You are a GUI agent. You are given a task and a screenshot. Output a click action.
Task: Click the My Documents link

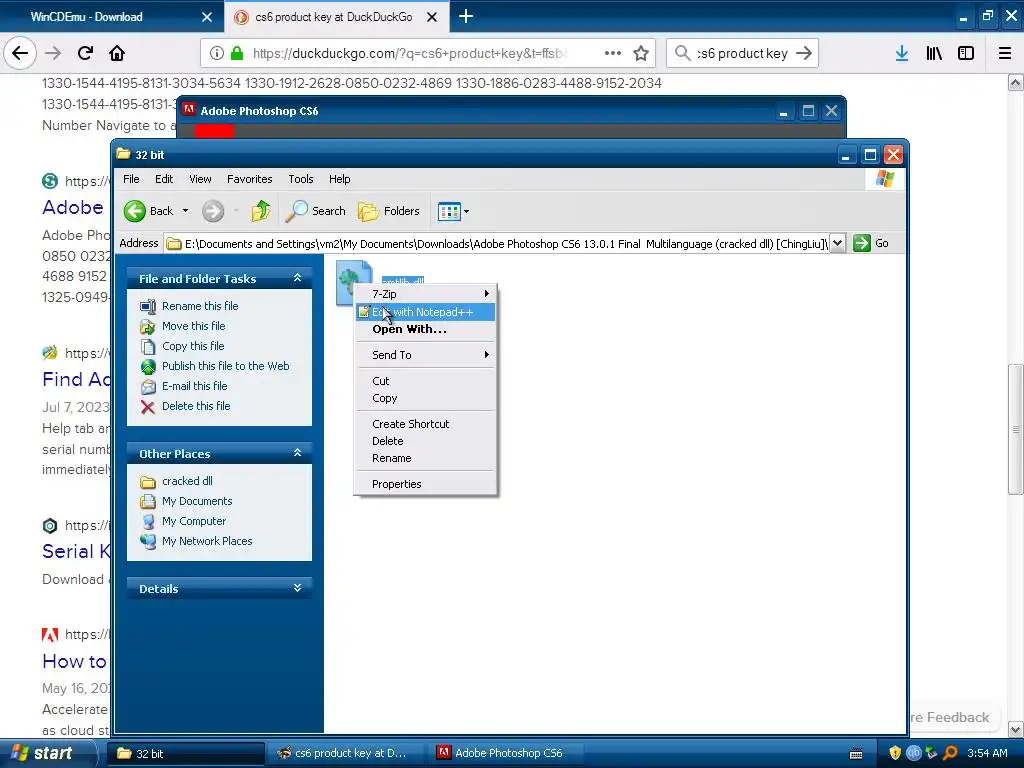pos(197,501)
